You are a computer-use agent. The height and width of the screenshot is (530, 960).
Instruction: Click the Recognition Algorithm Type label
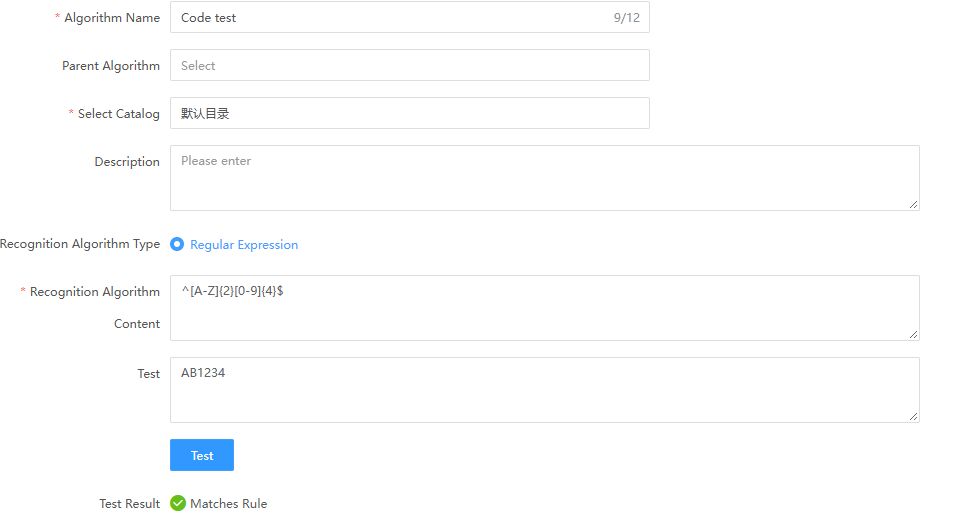coord(80,244)
